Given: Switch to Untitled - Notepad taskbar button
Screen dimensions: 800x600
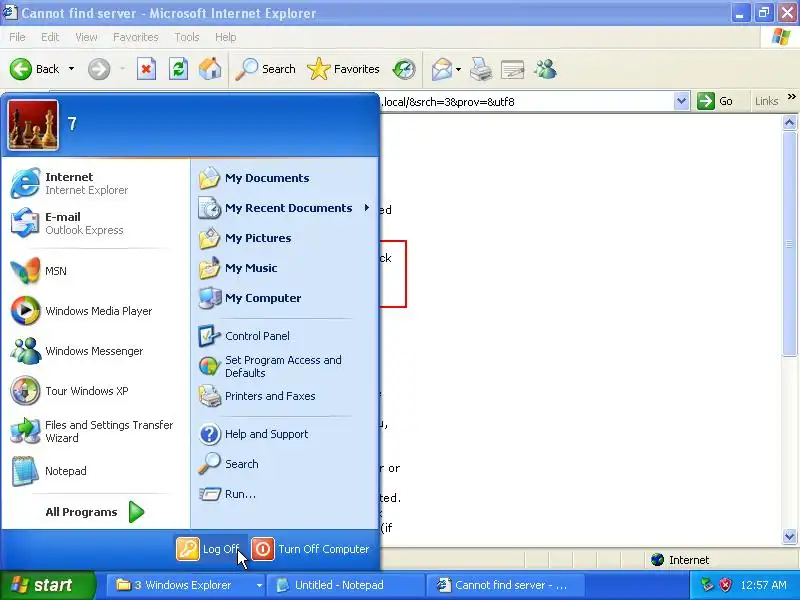Looking at the screenshot, I should click(x=346, y=585).
